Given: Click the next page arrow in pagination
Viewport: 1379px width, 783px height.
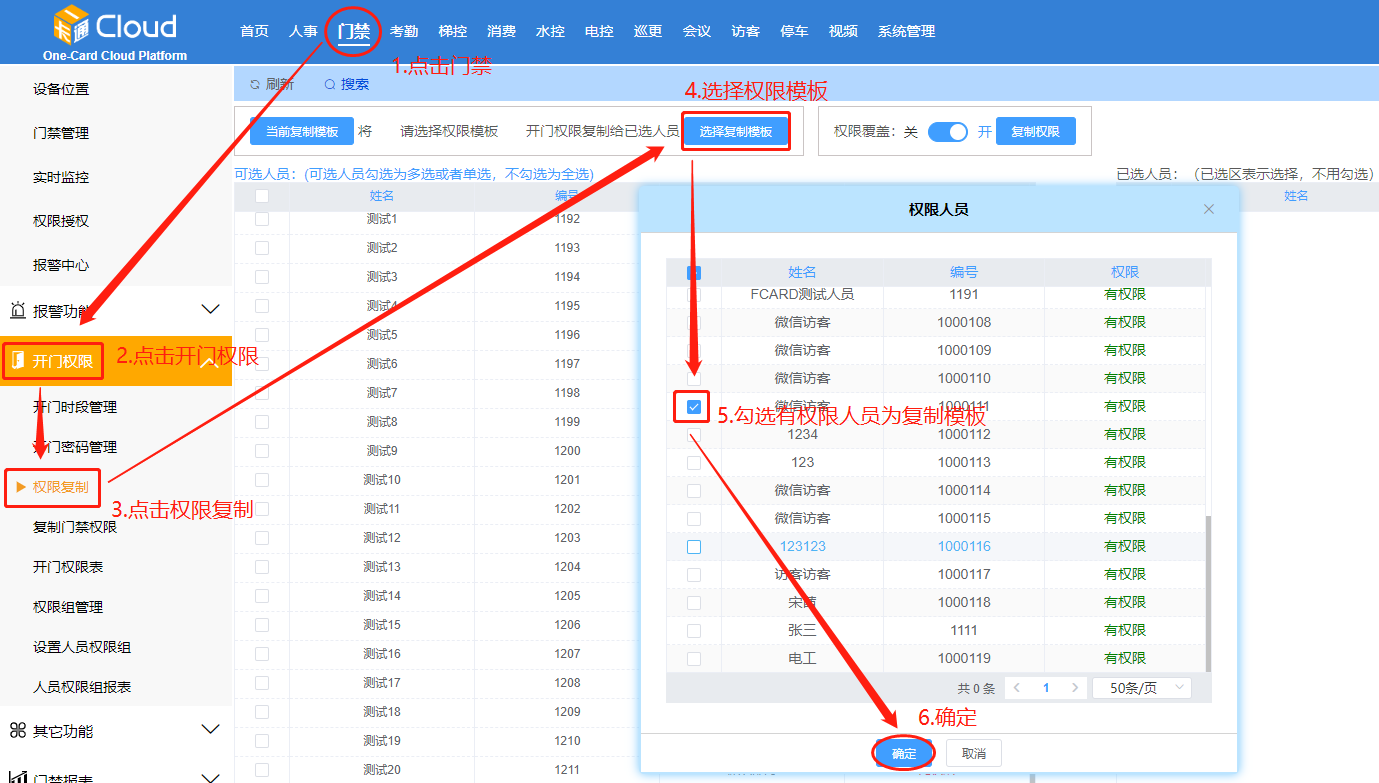Looking at the screenshot, I should (1075, 687).
